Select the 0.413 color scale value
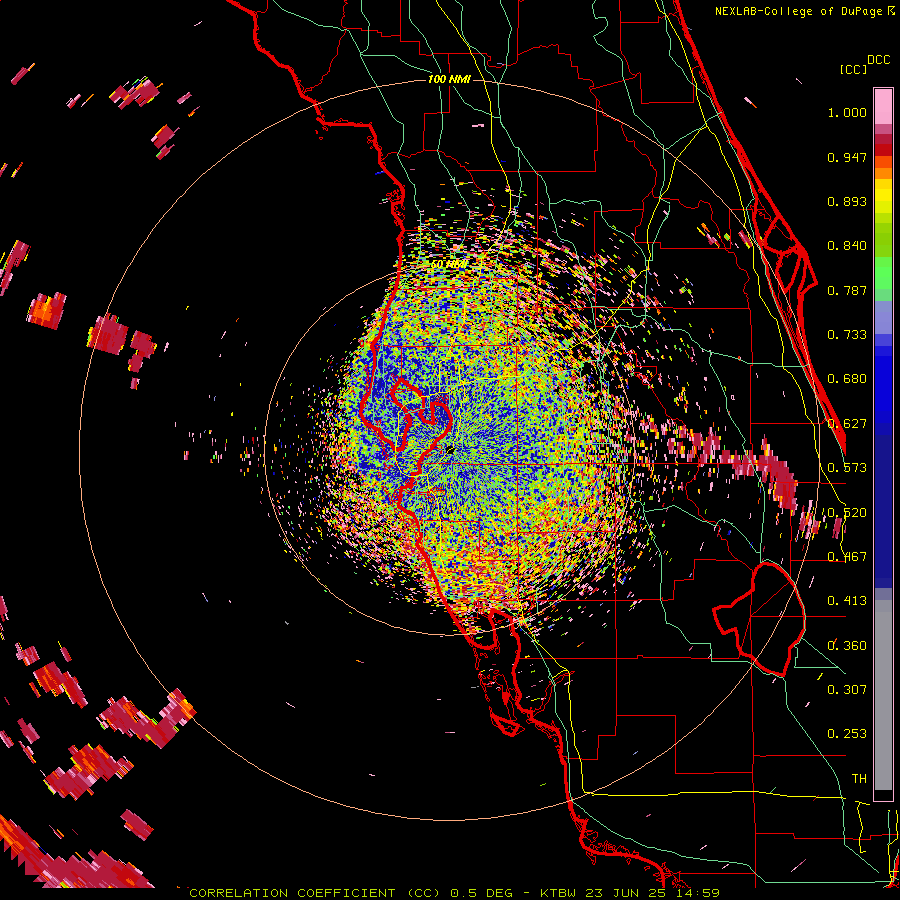Viewport: 900px width, 900px height. [x=847, y=601]
